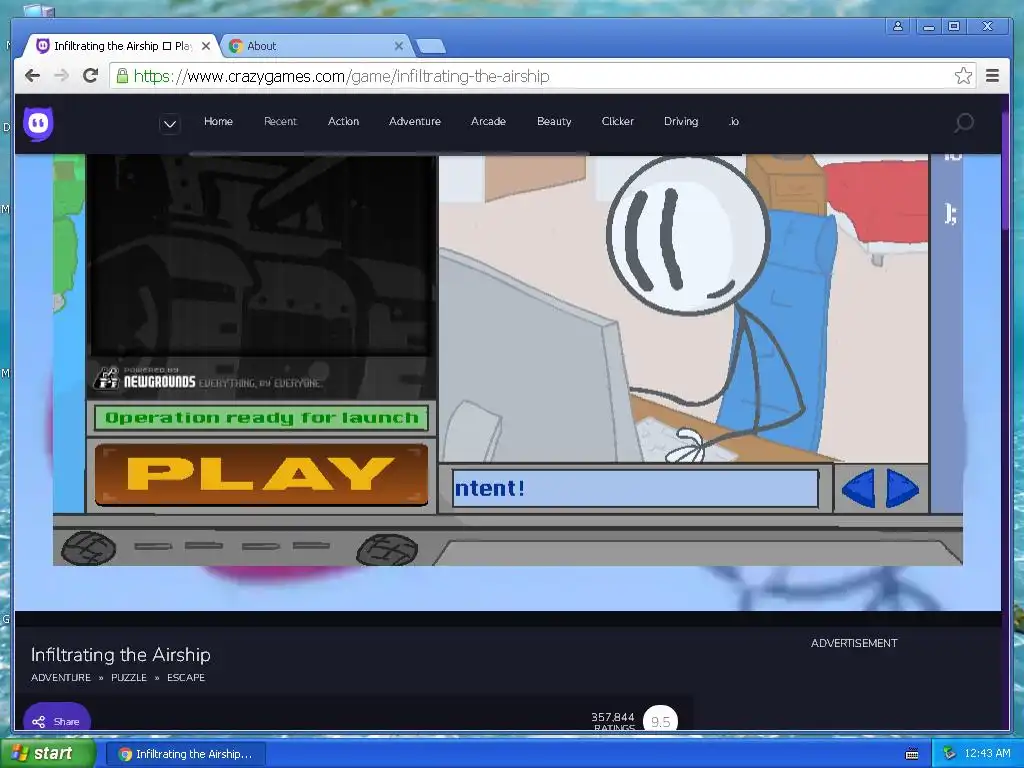Click the browser back arrow

33,76
